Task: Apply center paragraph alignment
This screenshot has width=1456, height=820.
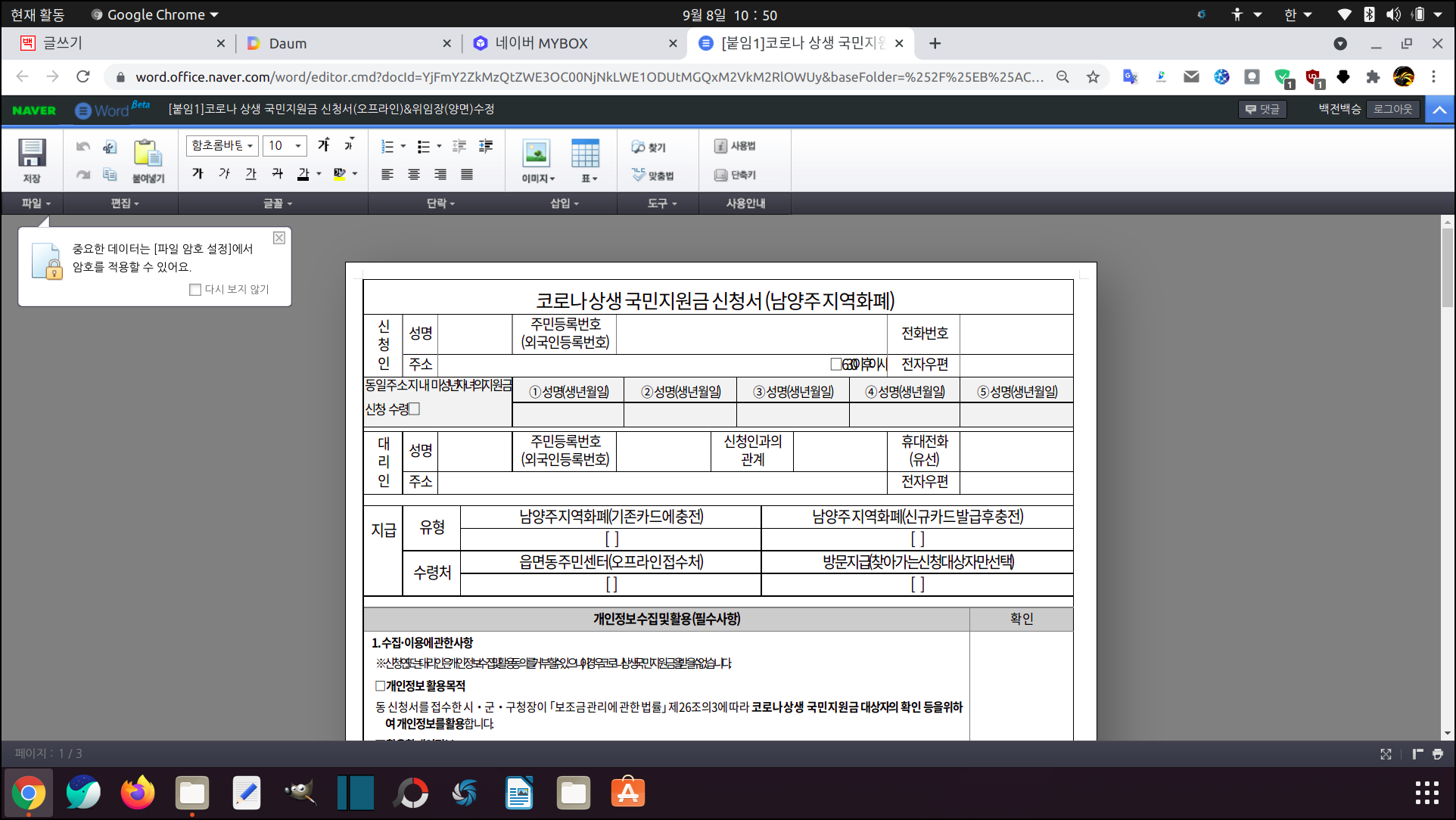Action: coord(414,175)
